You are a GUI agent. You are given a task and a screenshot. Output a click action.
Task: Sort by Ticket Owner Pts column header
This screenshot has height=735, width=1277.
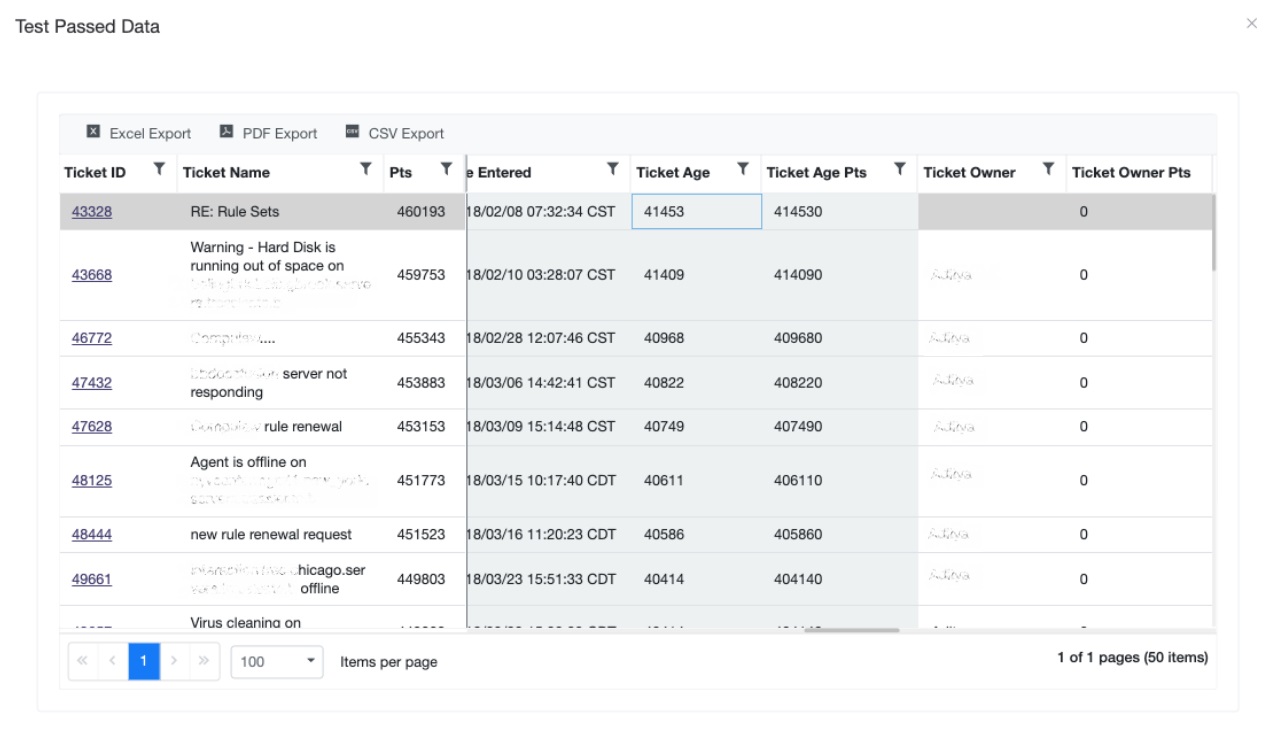(x=1131, y=172)
